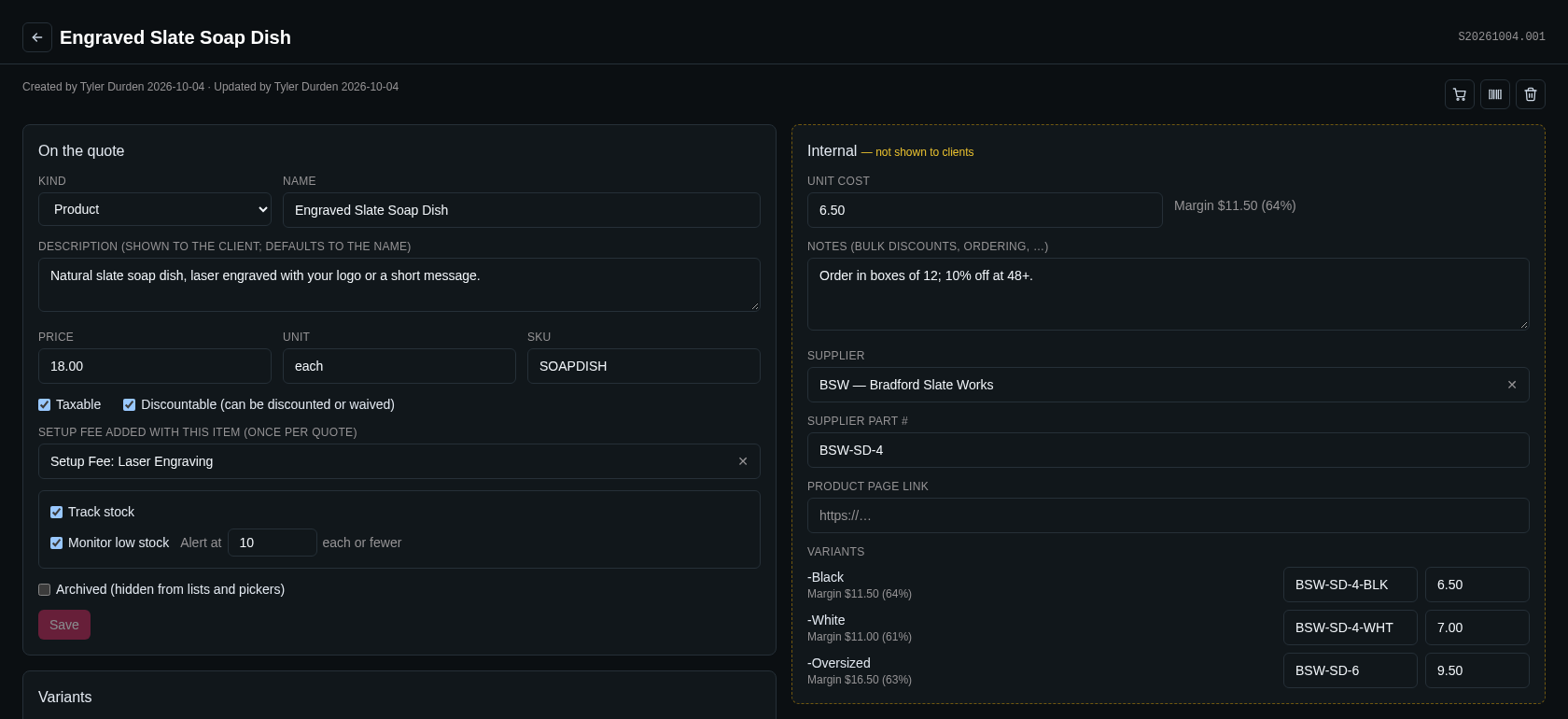Click the Margin $11.50 (64%) text beside Unit Cost
This screenshot has width=1568, height=719.
(x=1235, y=205)
